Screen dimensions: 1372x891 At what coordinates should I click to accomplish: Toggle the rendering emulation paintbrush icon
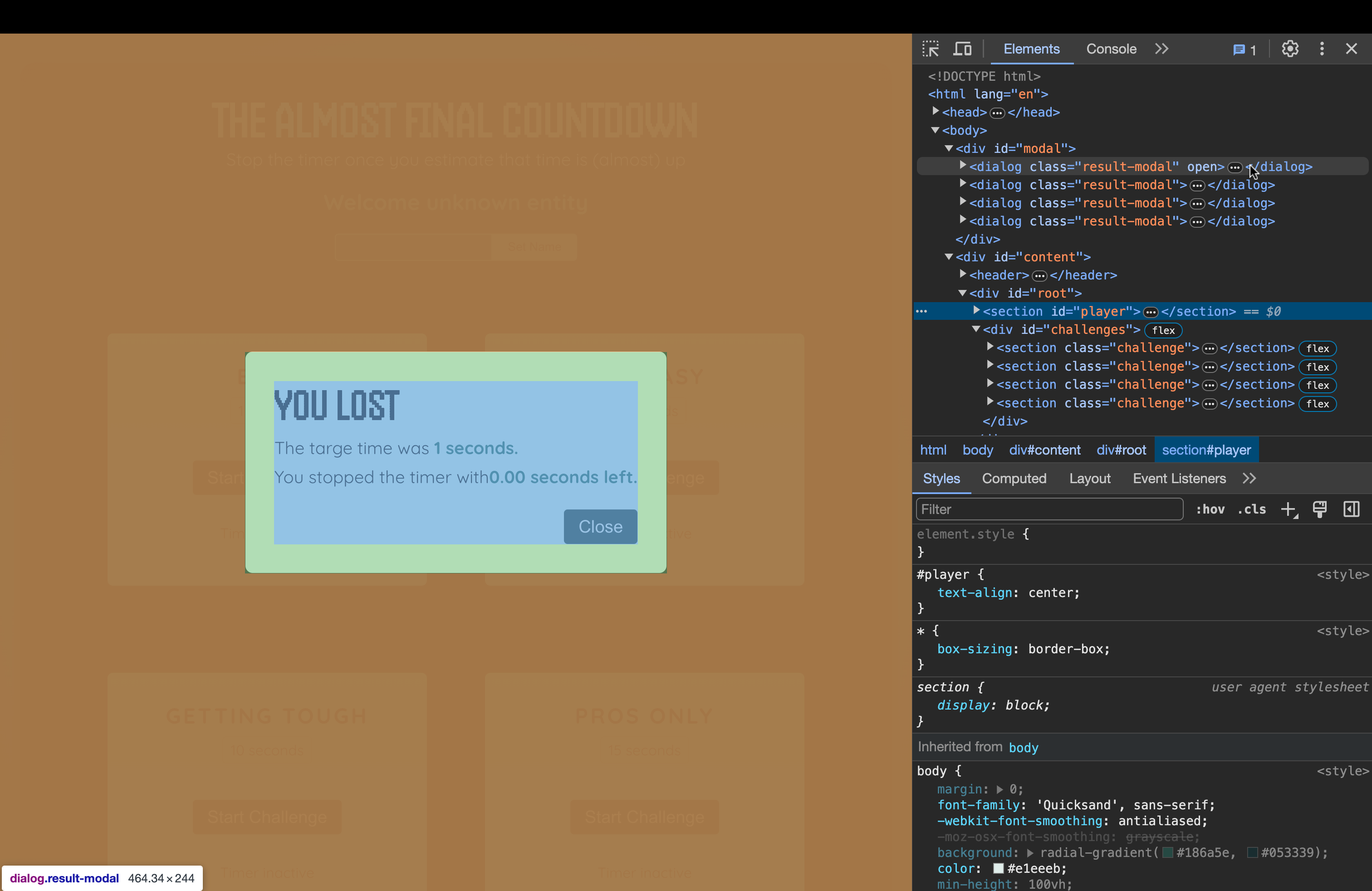click(x=1319, y=509)
